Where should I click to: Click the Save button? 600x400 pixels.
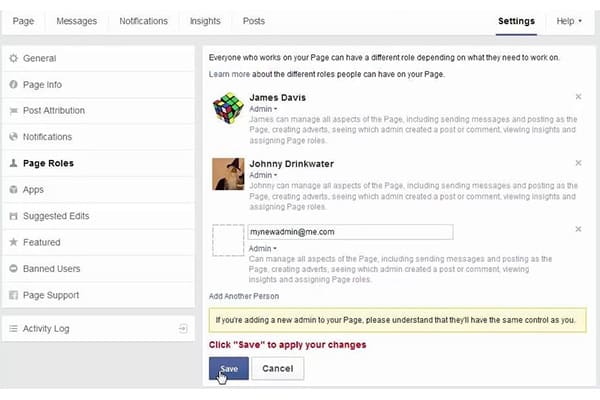229,368
